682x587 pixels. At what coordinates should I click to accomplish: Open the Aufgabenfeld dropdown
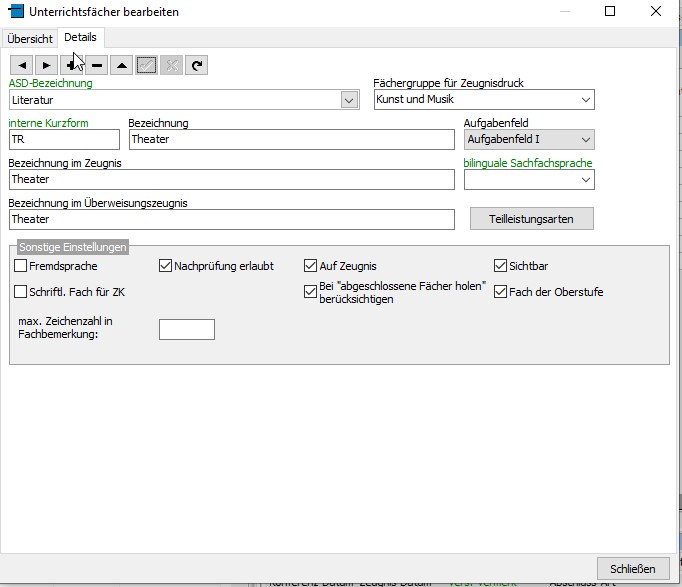click(585, 140)
